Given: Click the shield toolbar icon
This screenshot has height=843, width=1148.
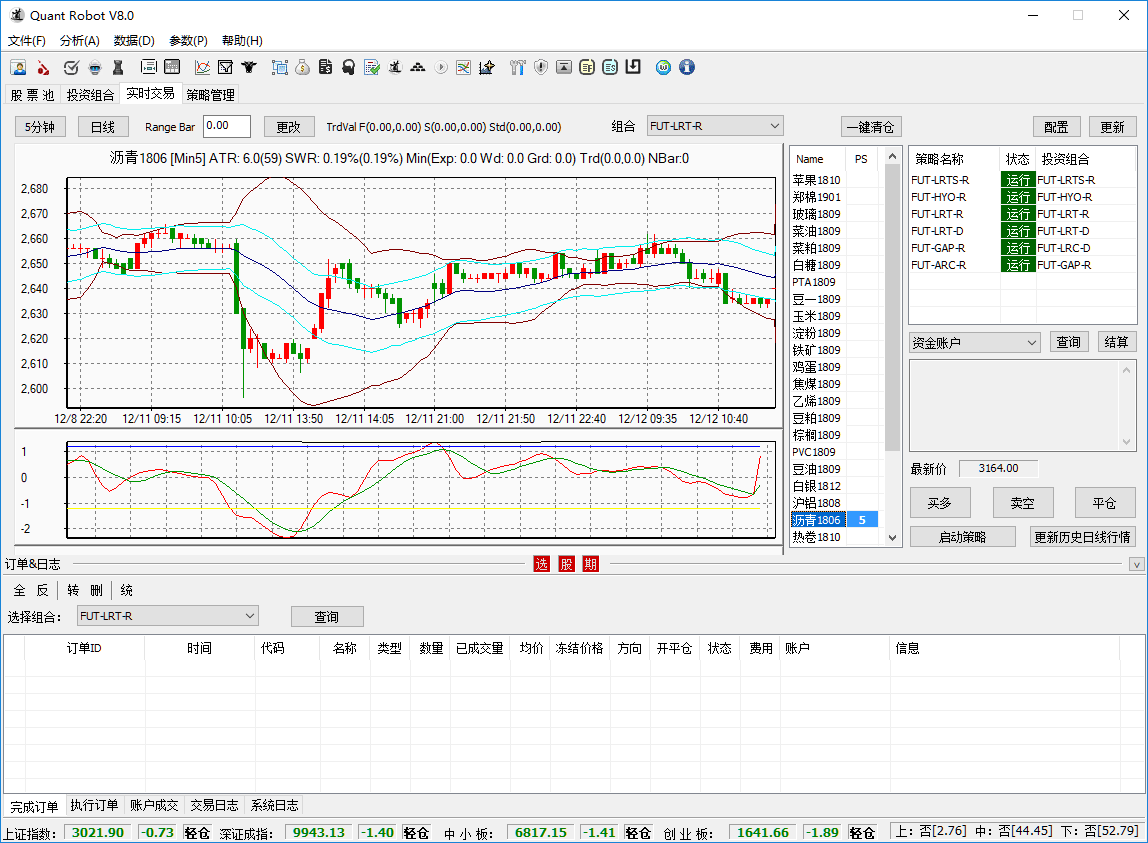Looking at the screenshot, I should (x=541, y=67).
